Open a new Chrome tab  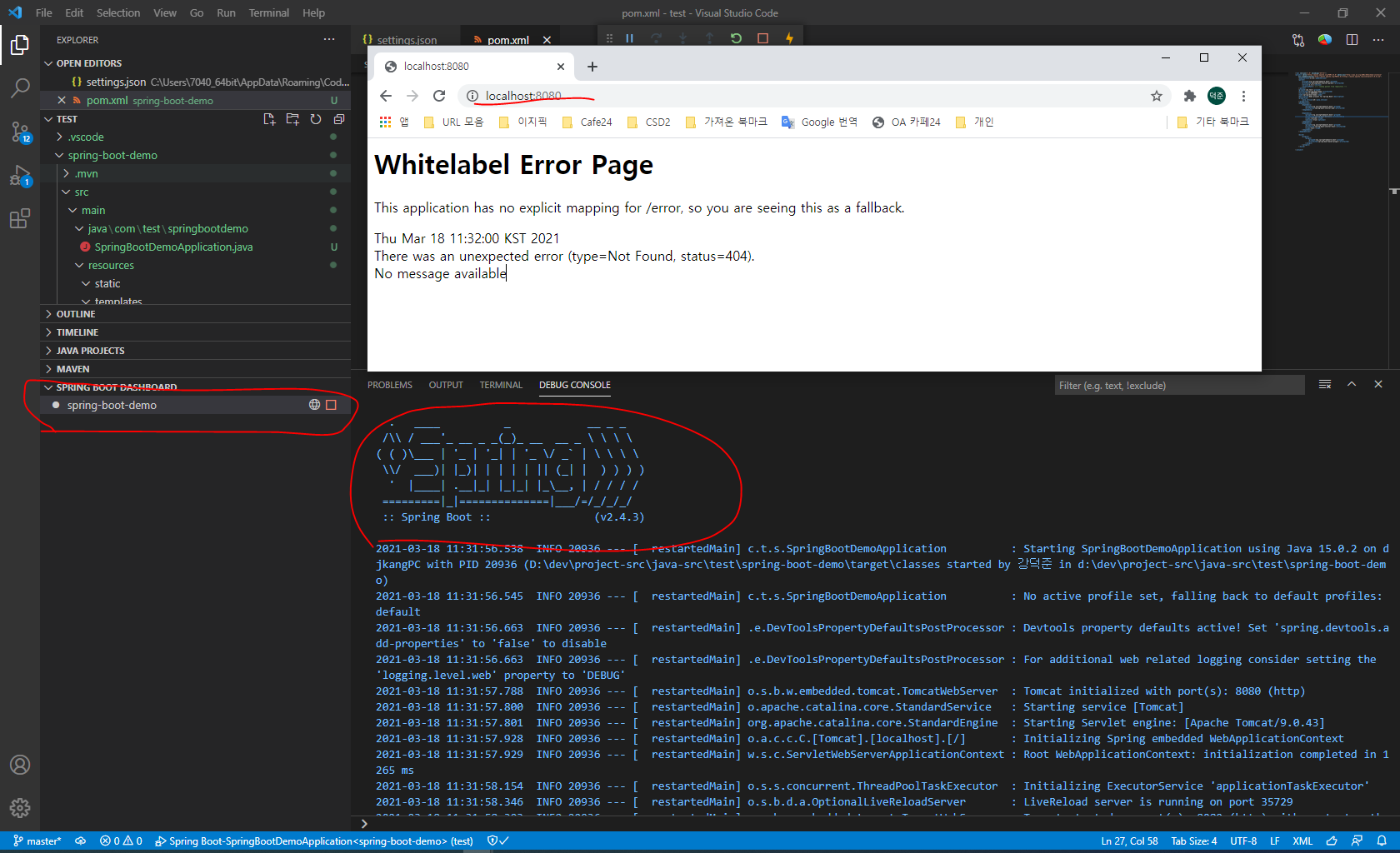click(592, 67)
